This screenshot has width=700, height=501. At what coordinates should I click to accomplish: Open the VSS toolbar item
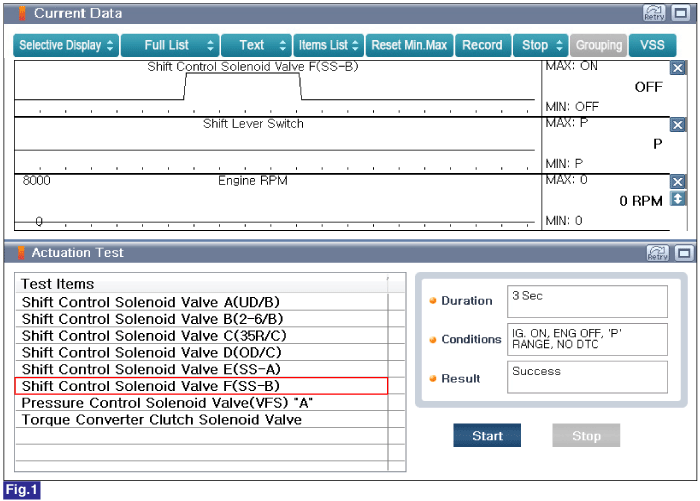pyautogui.click(x=652, y=45)
